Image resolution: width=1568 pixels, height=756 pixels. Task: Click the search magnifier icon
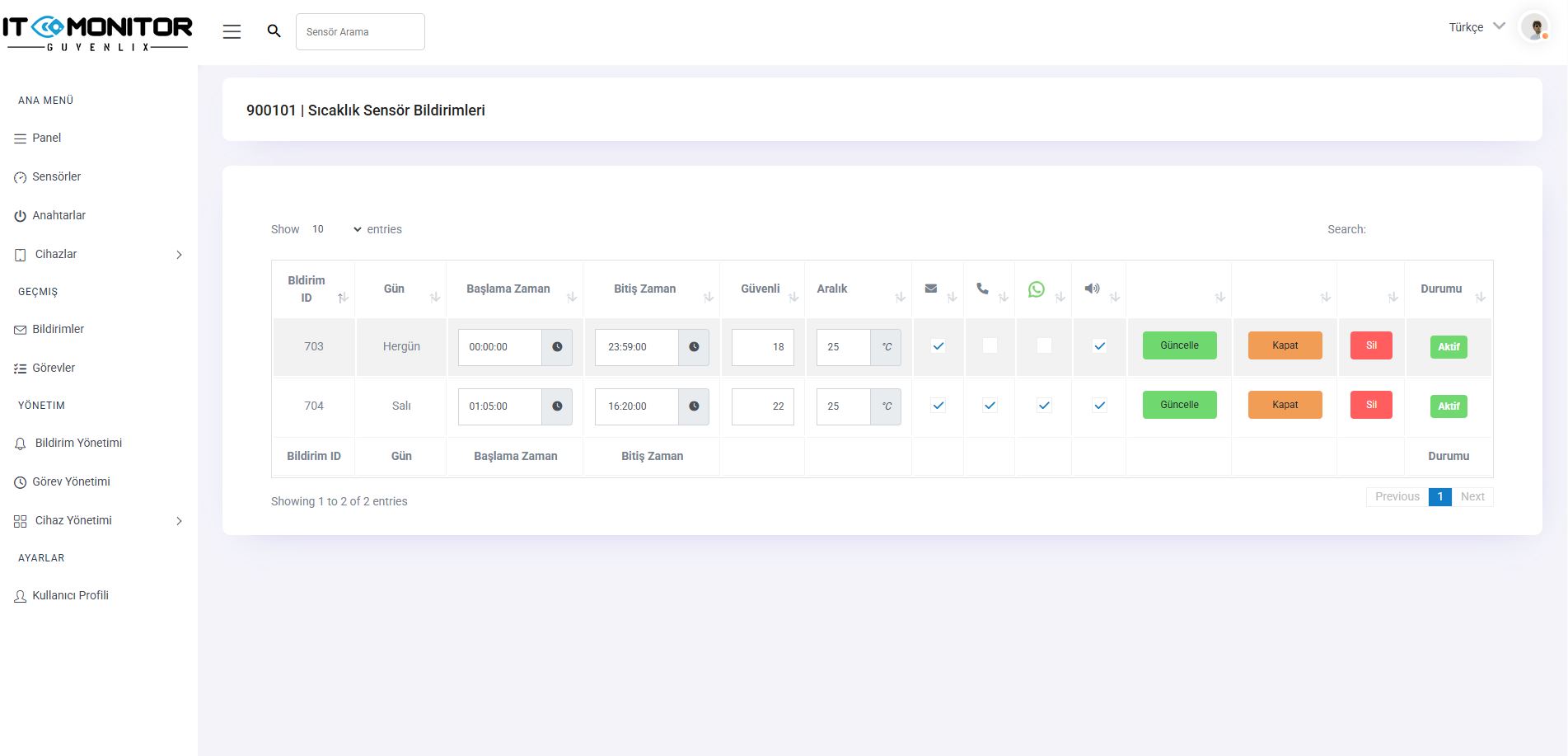tap(274, 31)
